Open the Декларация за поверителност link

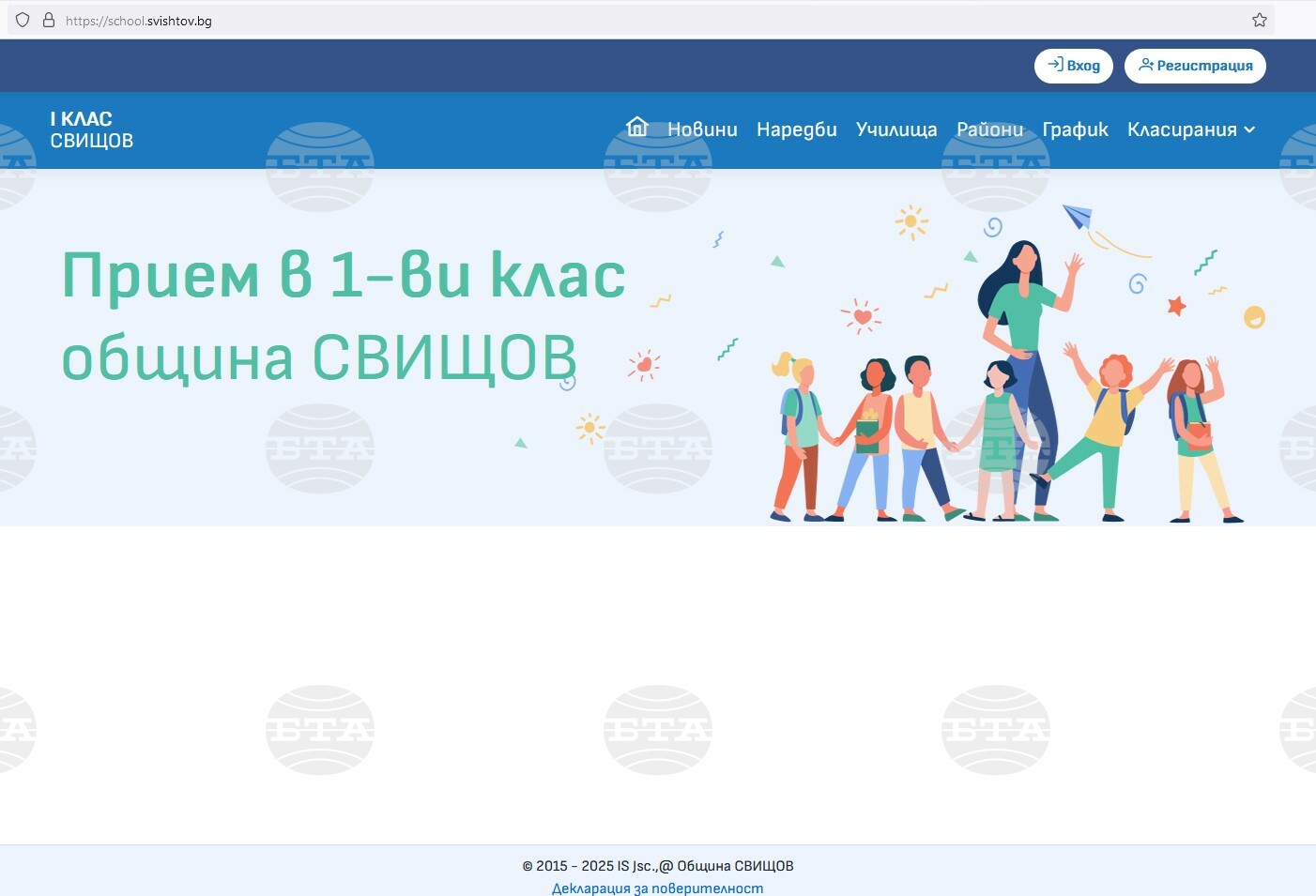[657, 888]
